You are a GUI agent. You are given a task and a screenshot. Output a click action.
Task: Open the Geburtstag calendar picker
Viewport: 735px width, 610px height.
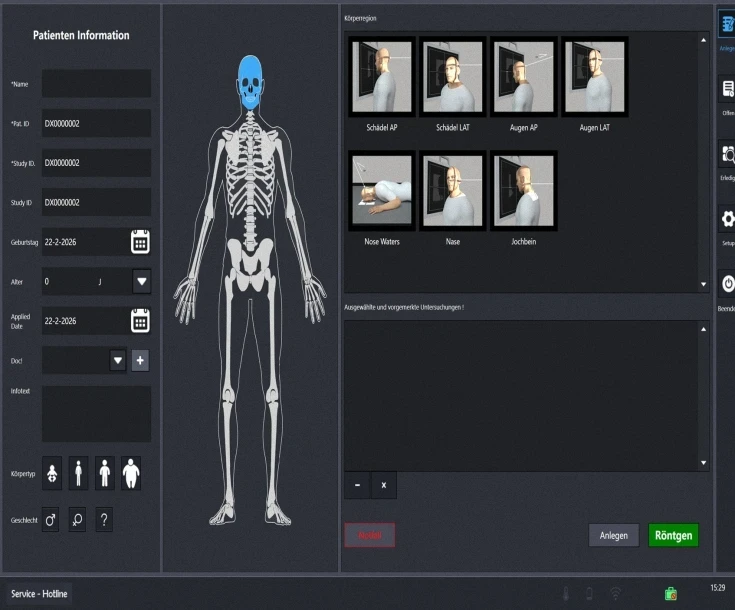click(x=140, y=242)
